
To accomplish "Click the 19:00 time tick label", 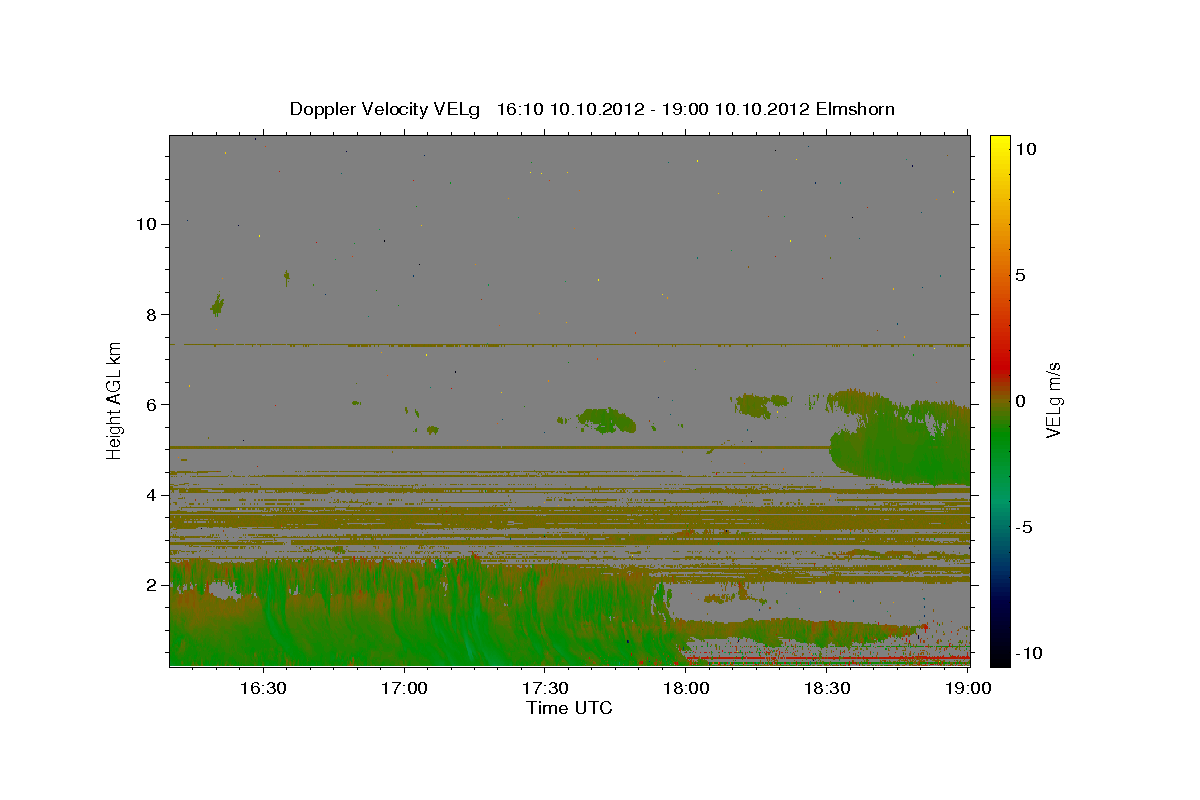I will click(968, 688).
